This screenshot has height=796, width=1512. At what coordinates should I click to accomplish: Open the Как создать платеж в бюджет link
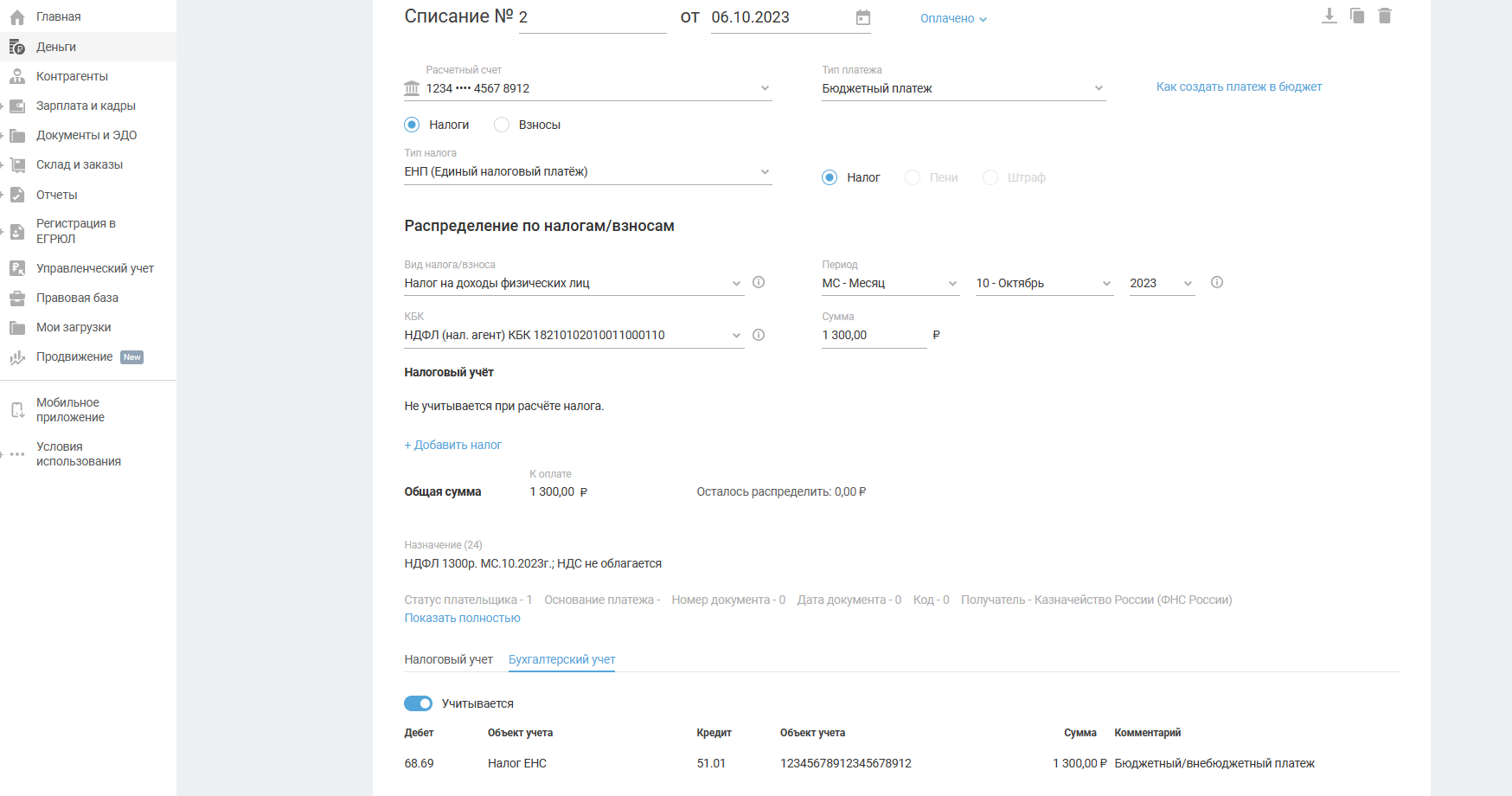[x=1239, y=87]
